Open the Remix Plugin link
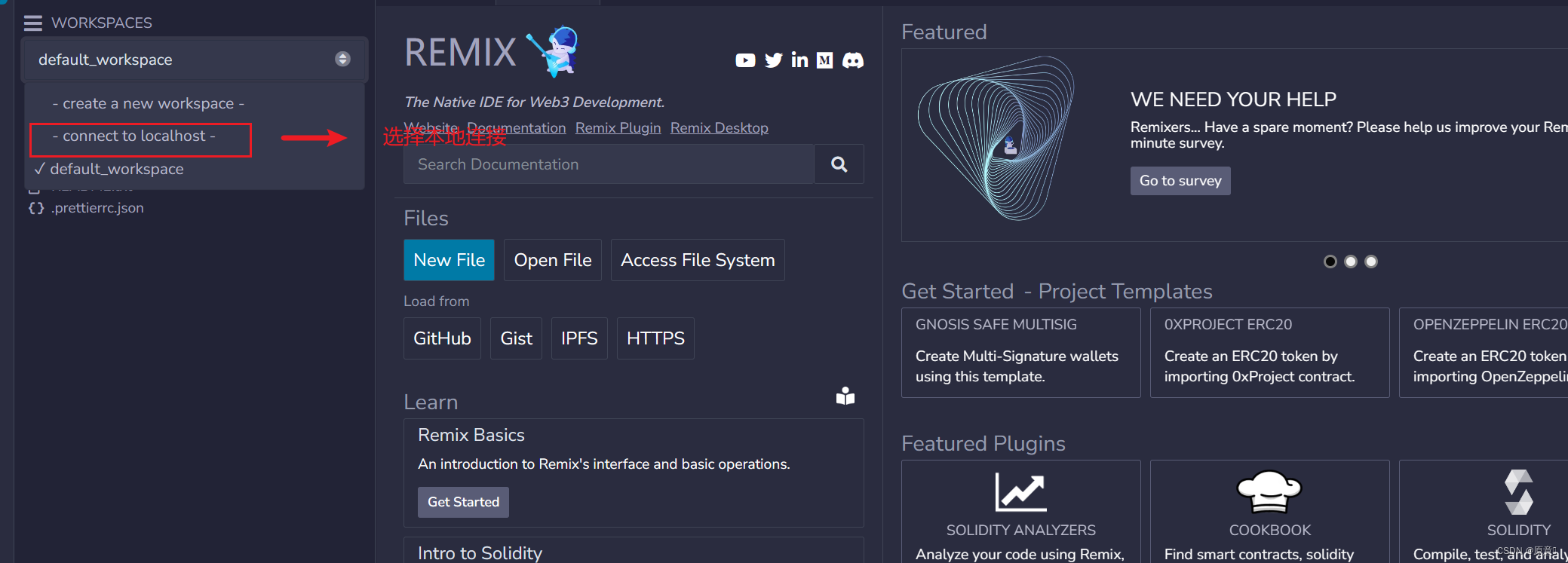This screenshot has width=1568, height=563. pyautogui.click(x=618, y=128)
